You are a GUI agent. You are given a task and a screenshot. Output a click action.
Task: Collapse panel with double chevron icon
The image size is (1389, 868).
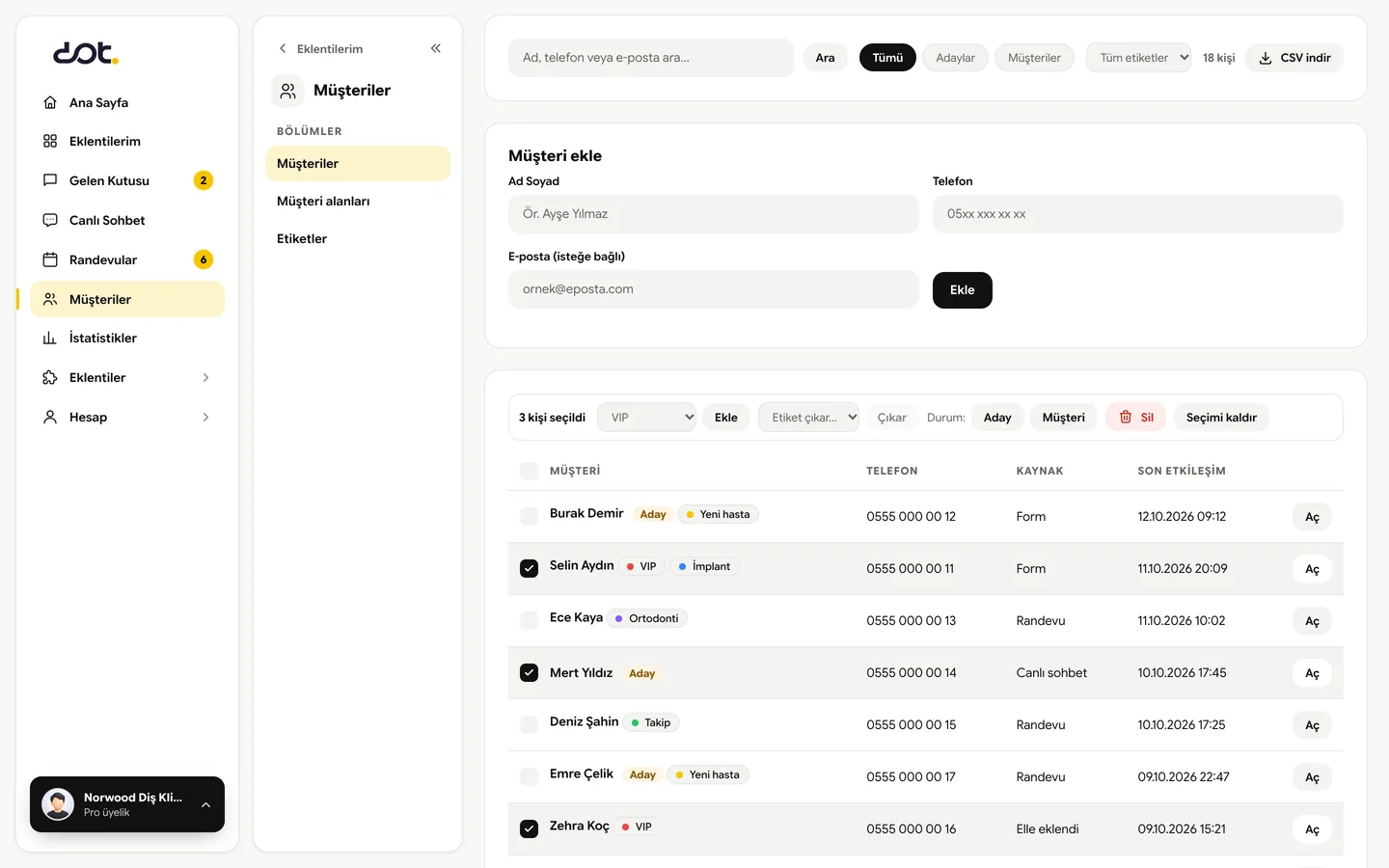click(x=436, y=48)
